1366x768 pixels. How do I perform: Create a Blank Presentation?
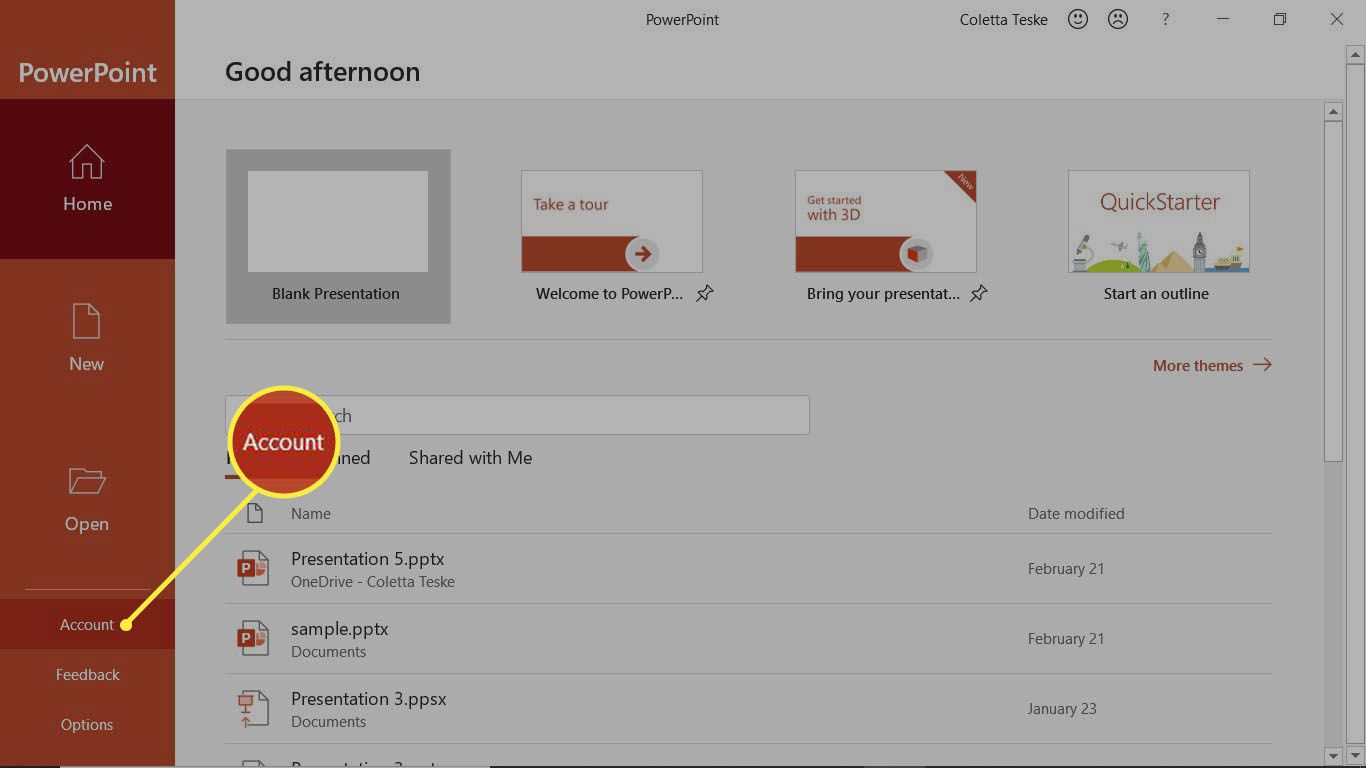pos(338,236)
